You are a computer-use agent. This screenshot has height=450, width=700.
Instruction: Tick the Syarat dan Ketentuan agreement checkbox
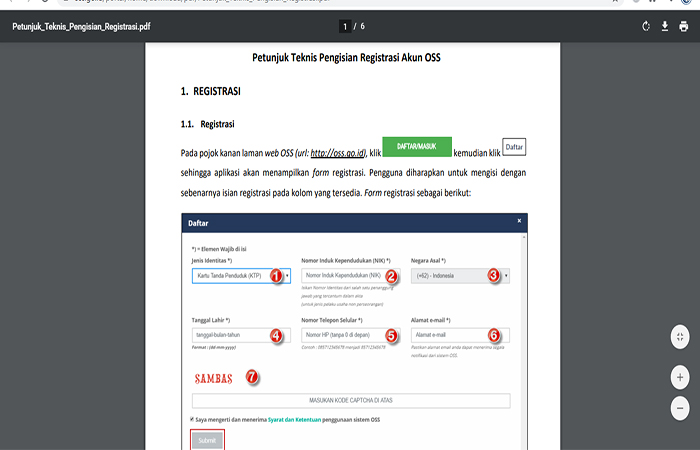[192, 419]
